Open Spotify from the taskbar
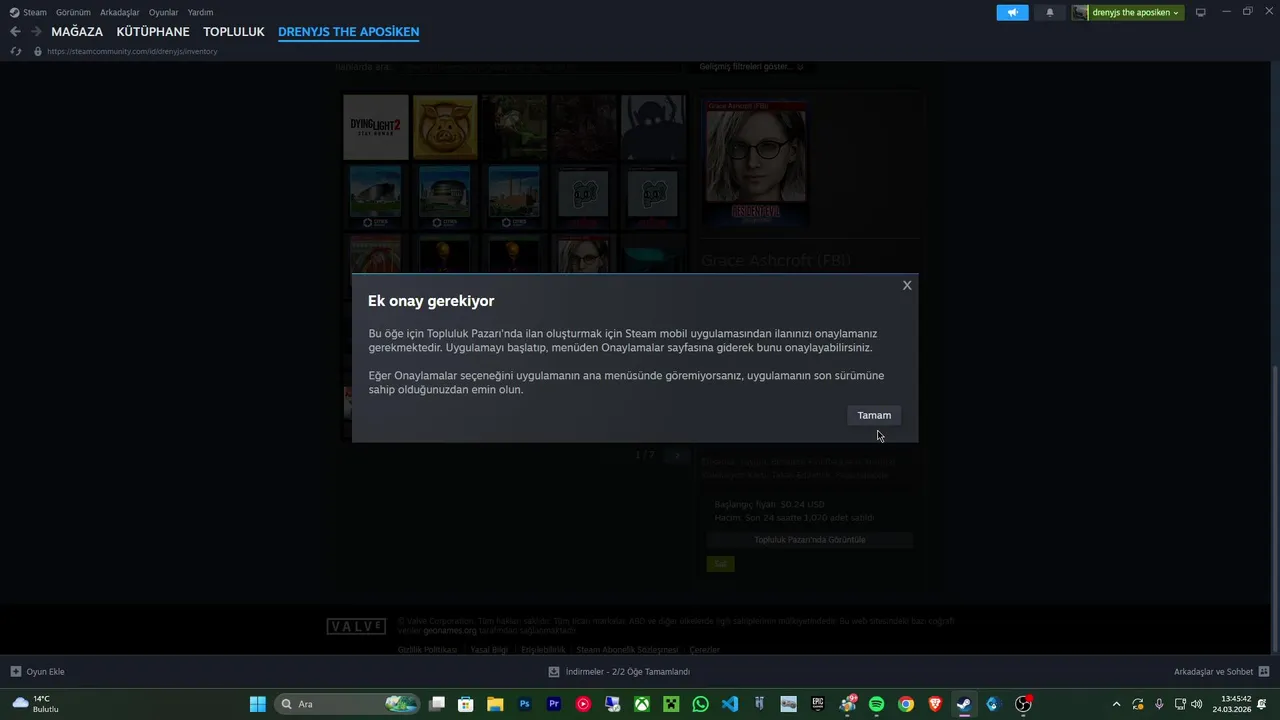 click(876, 704)
